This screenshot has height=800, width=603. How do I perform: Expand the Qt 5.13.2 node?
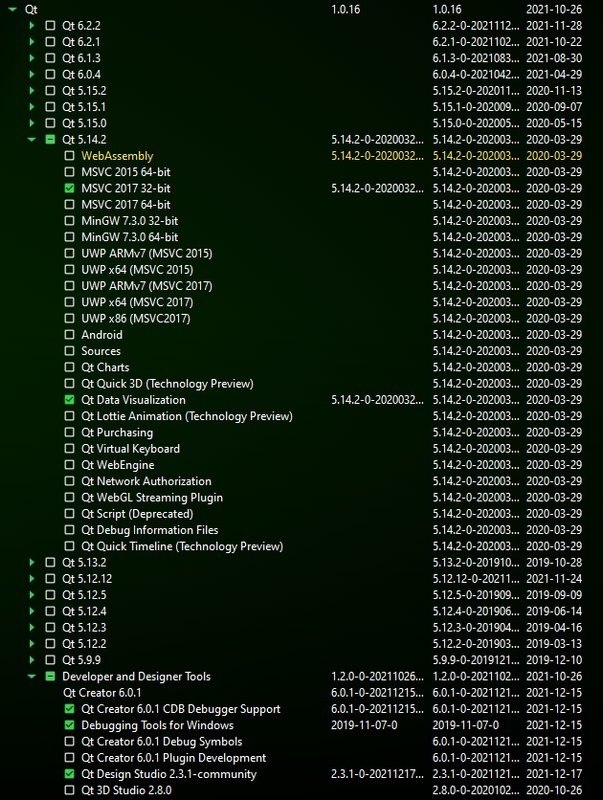point(32,562)
